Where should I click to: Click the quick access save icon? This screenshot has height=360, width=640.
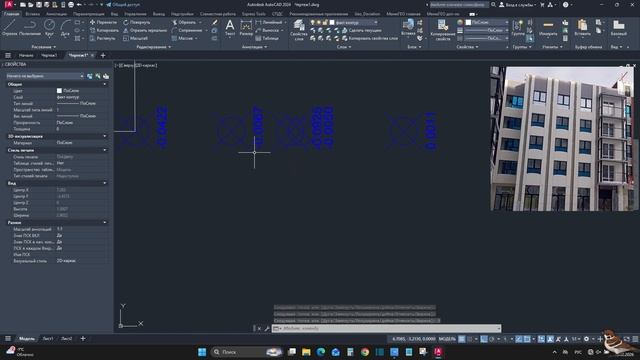point(39,4)
